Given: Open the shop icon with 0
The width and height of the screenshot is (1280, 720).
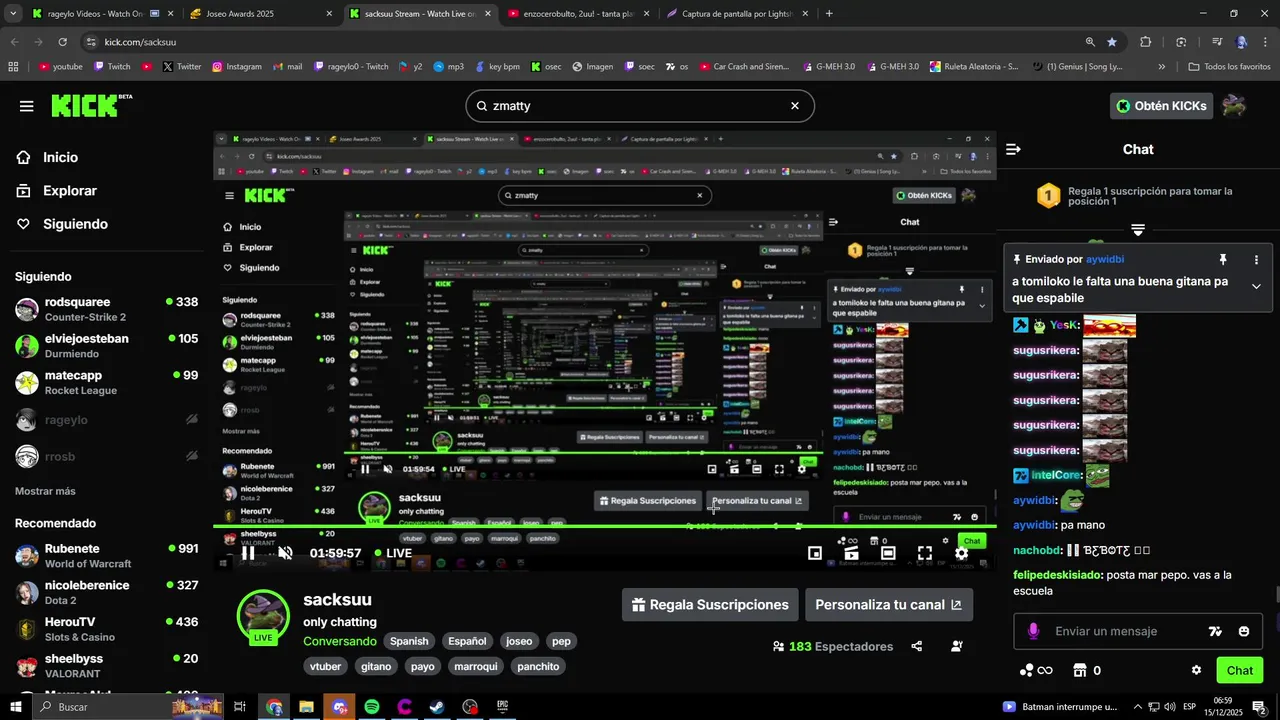Looking at the screenshot, I should [1087, 670].
